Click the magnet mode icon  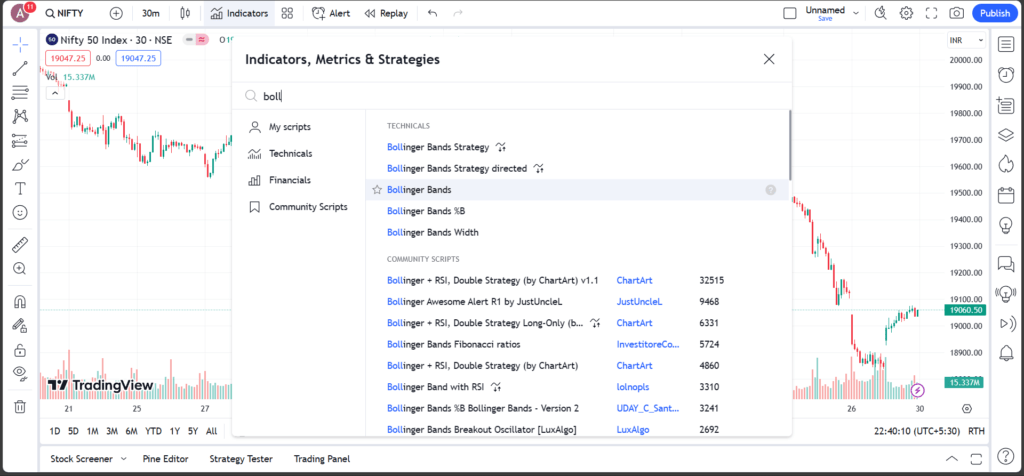[19, 302]
